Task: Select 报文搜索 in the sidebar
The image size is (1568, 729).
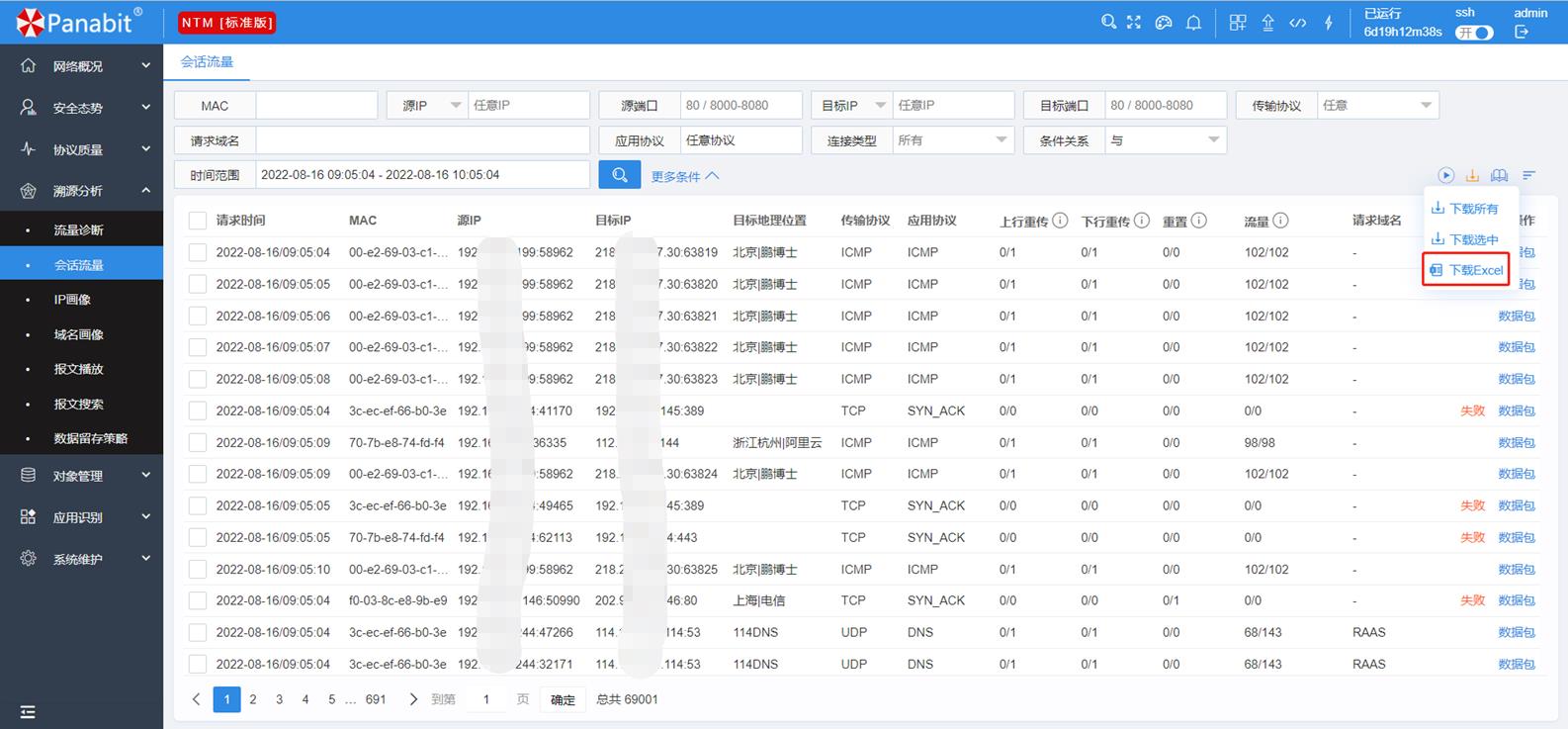Action: (x=81, y=404)
